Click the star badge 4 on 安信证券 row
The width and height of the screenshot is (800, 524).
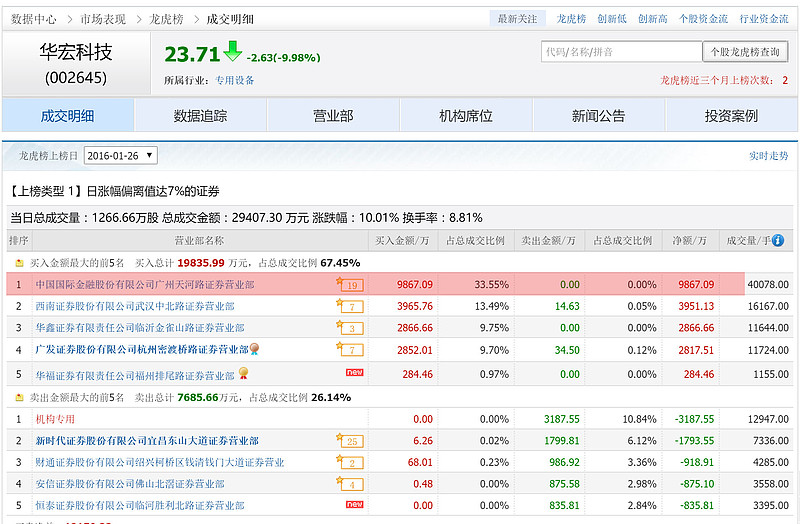(x=350, y=483)
